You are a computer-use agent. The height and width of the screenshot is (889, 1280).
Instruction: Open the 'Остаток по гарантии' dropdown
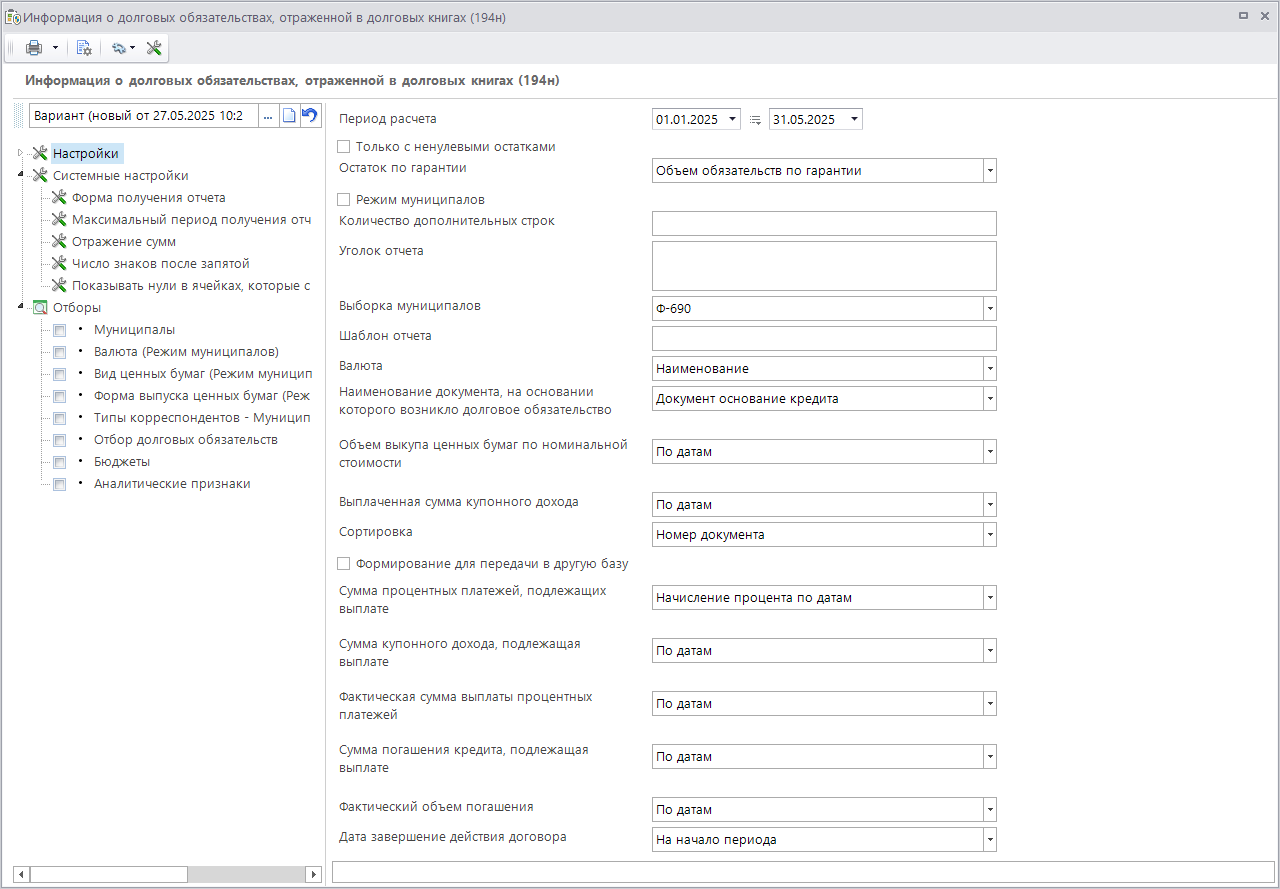[989, 171]
